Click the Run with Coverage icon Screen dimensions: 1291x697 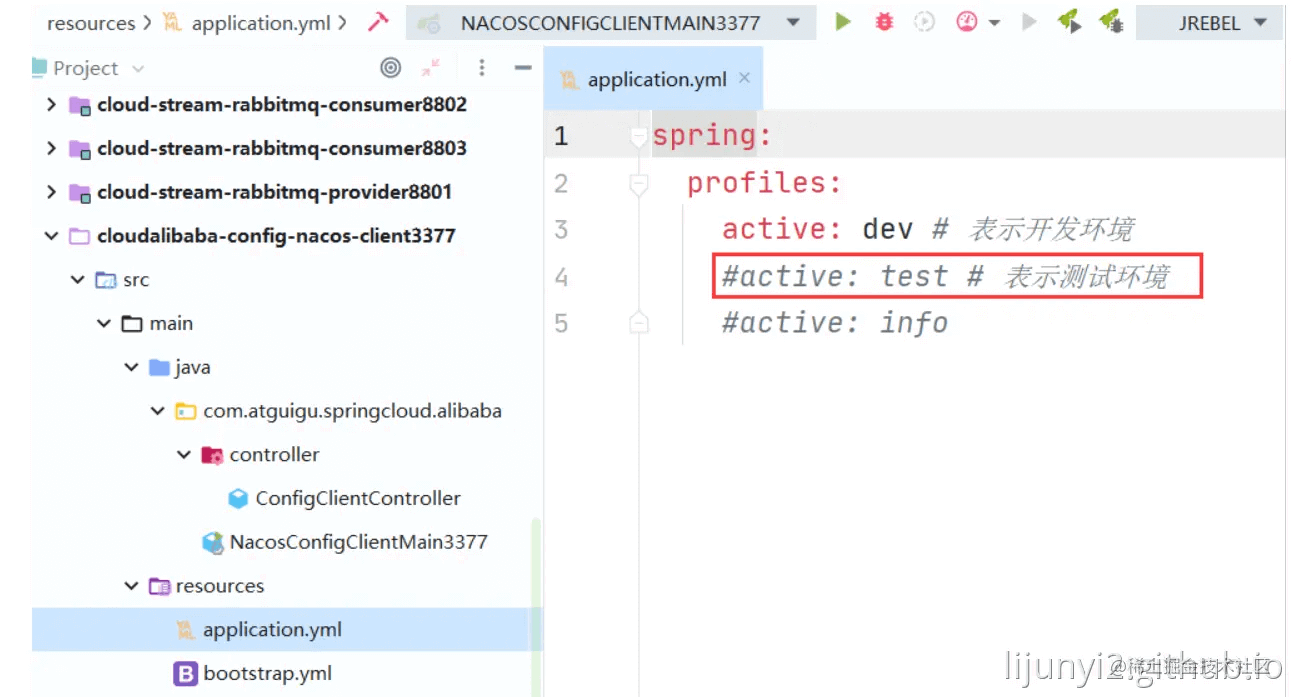point(925,22)
